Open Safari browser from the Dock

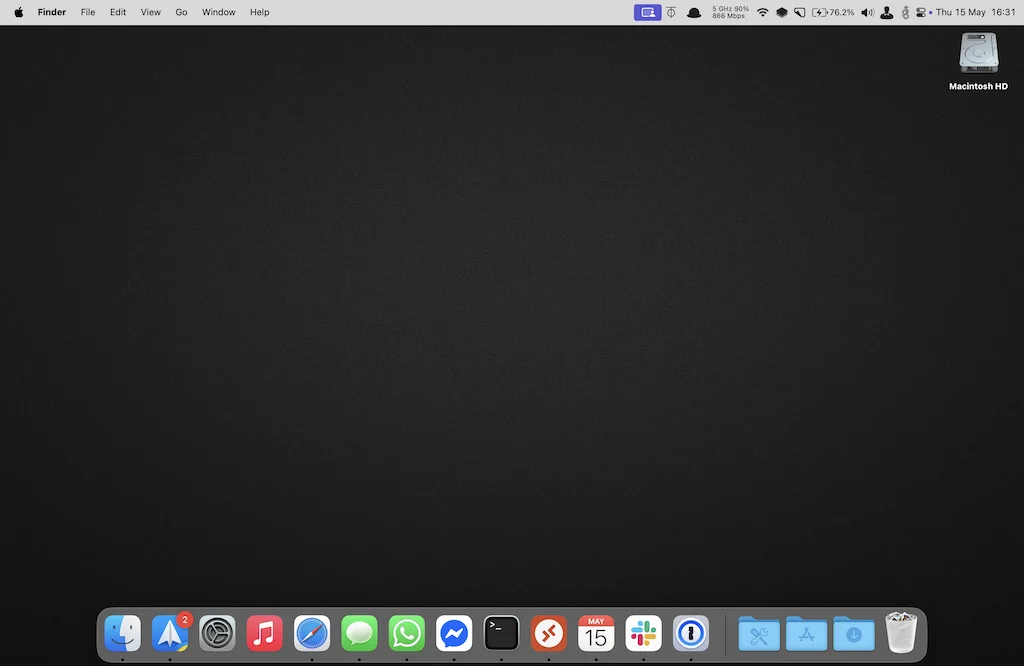point(312,633)
